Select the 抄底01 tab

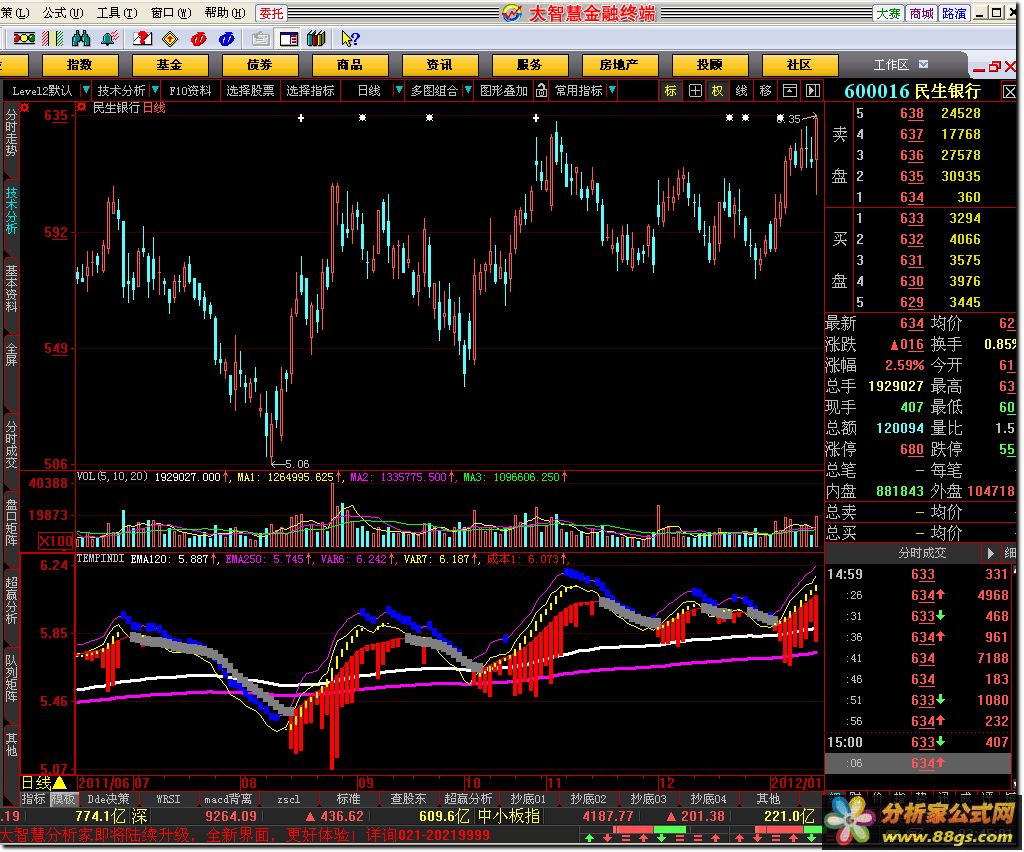click(x=528, y=798)
